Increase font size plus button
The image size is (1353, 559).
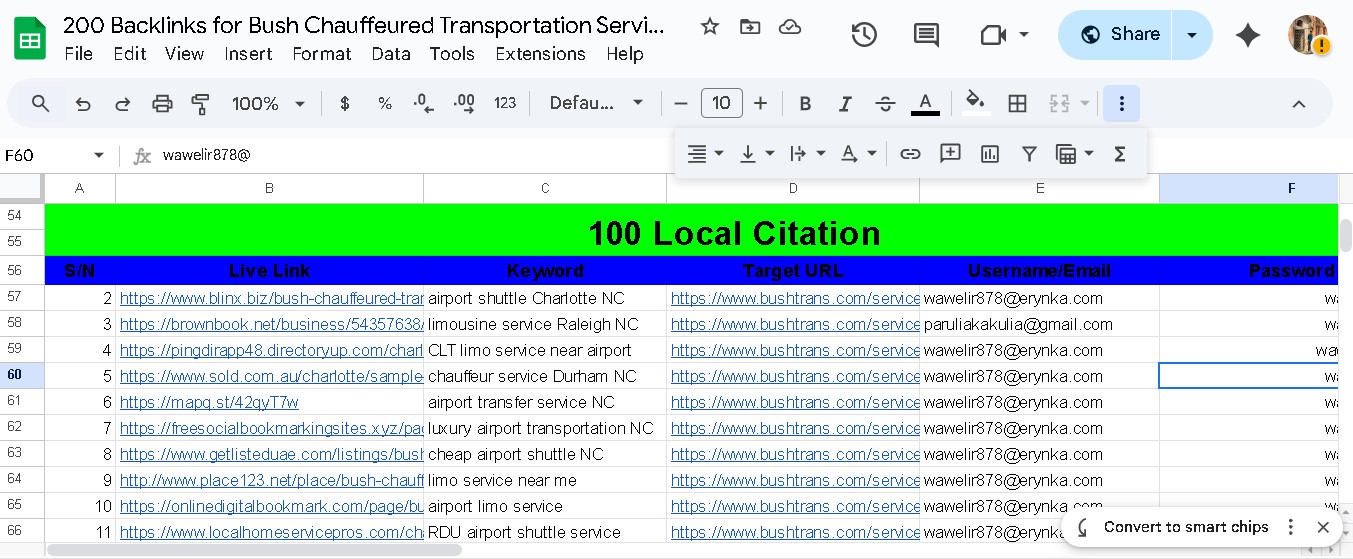tap(760, 103)
